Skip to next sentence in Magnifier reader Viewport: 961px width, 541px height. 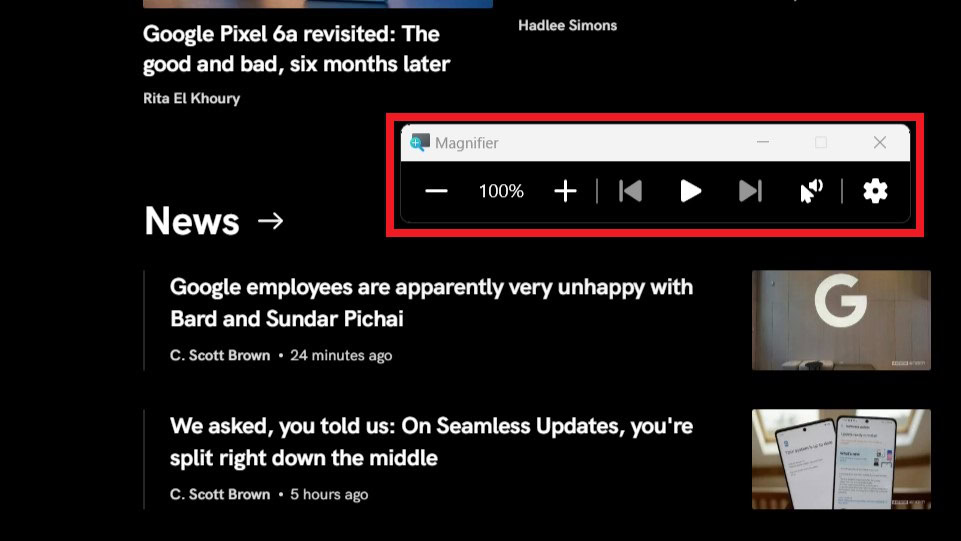[x=750, y=191]
